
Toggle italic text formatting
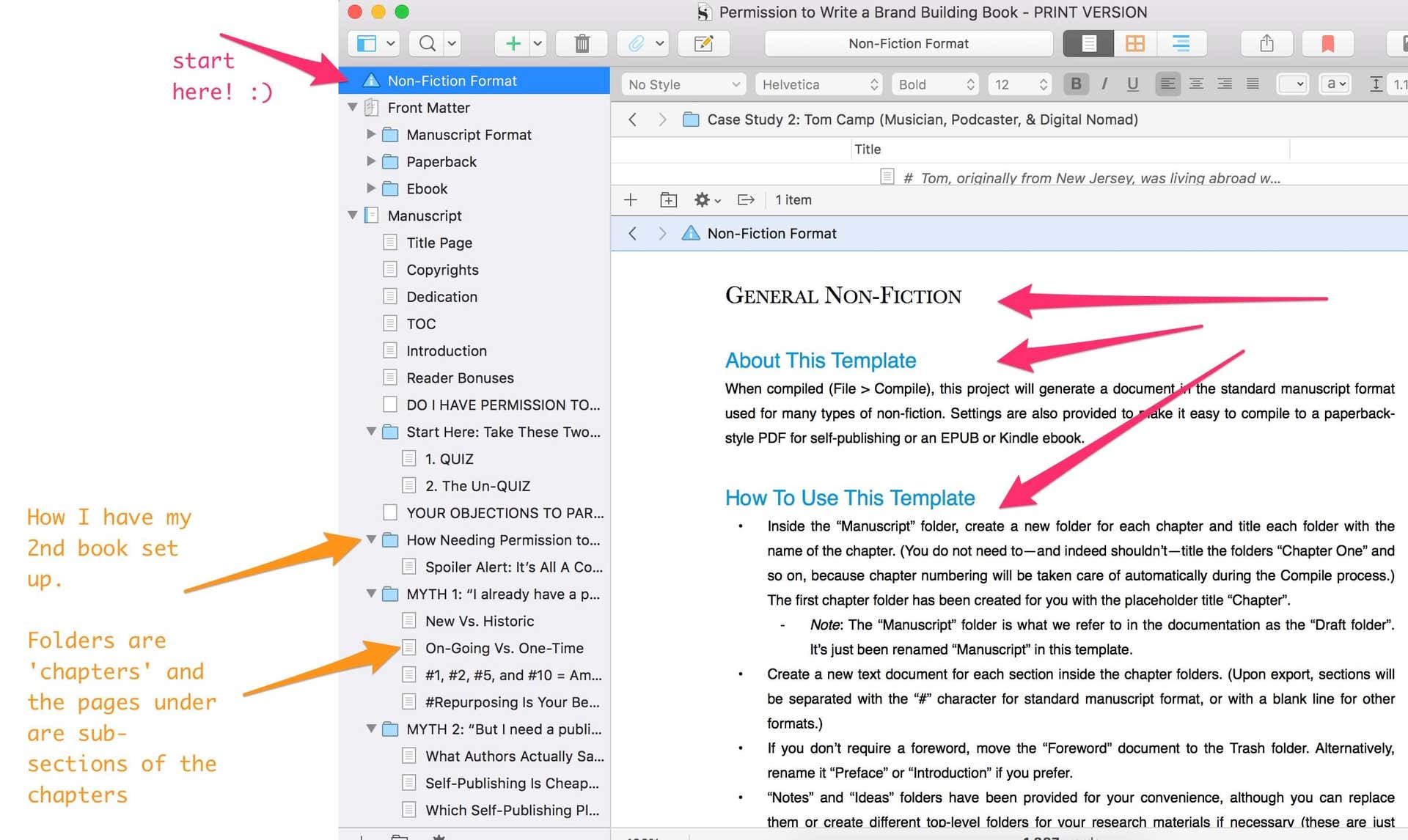(x=1104, y=84)
